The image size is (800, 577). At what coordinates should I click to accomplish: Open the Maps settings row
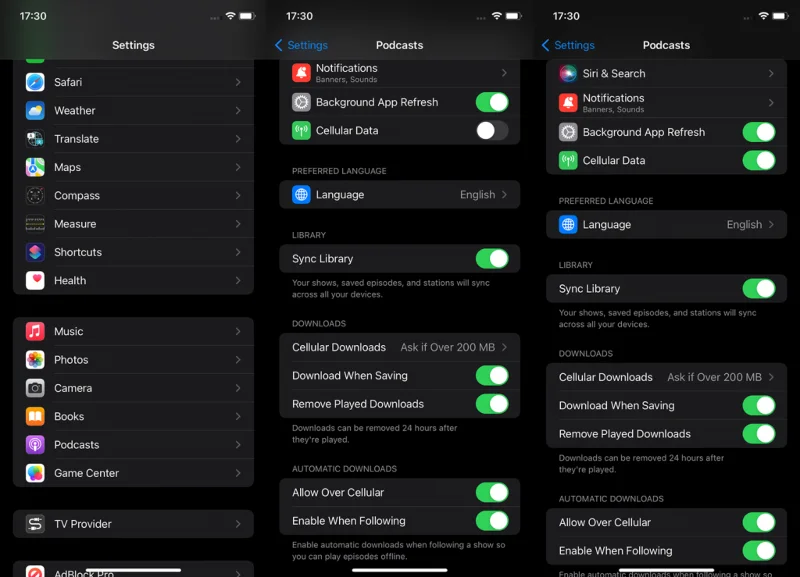pos(134,167)
